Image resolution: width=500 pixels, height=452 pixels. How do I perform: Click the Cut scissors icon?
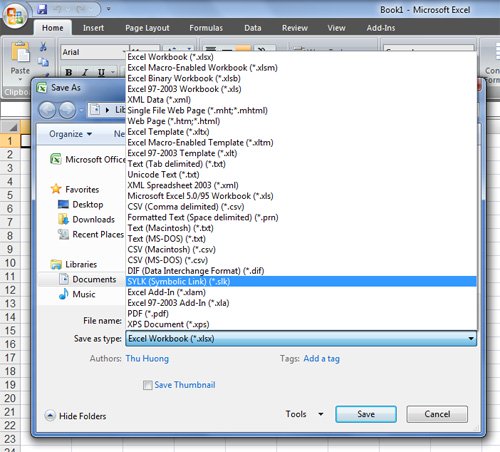click(x=43, y=46)
